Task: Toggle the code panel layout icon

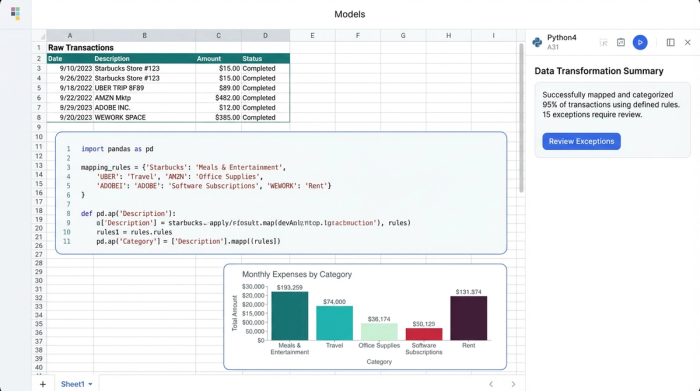Action: coord(671,42)
